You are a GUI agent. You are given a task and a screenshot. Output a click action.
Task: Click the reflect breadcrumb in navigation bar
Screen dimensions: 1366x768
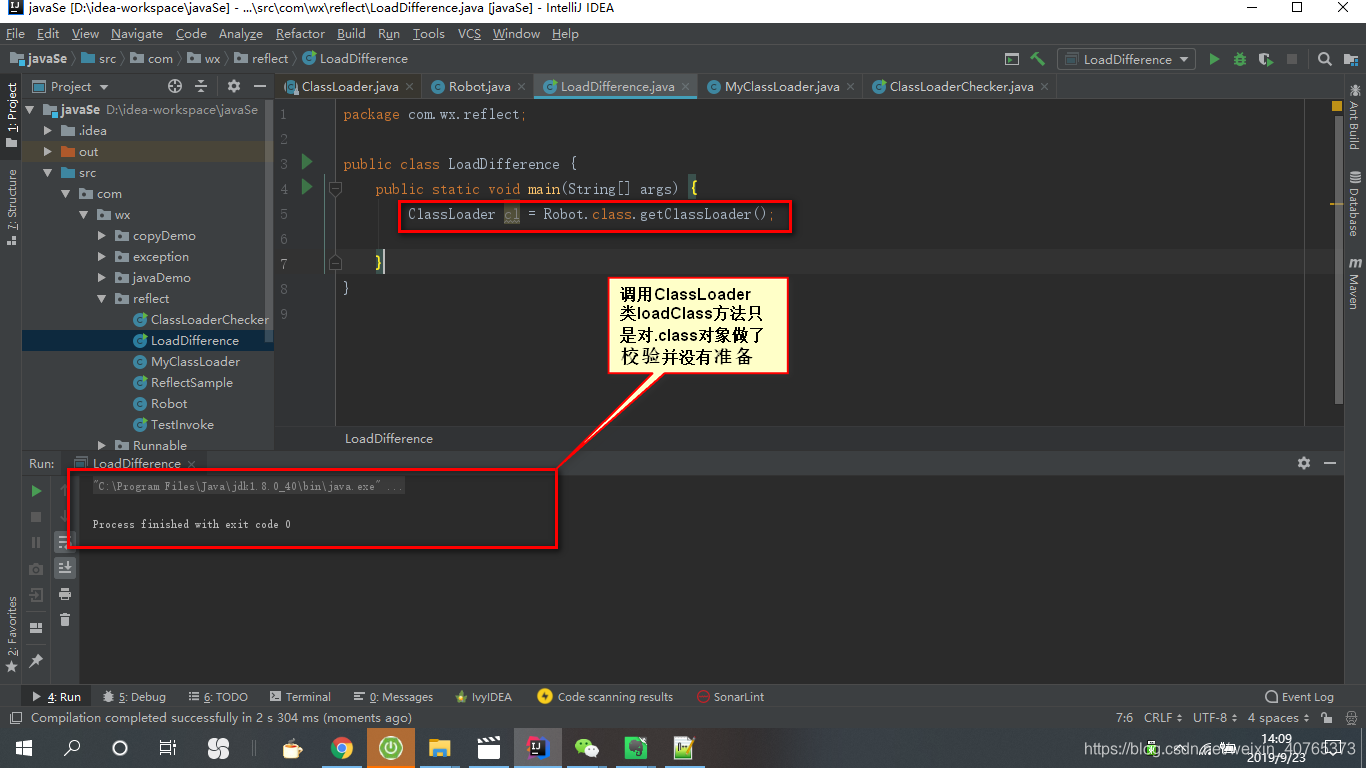(x=261, y=59)
